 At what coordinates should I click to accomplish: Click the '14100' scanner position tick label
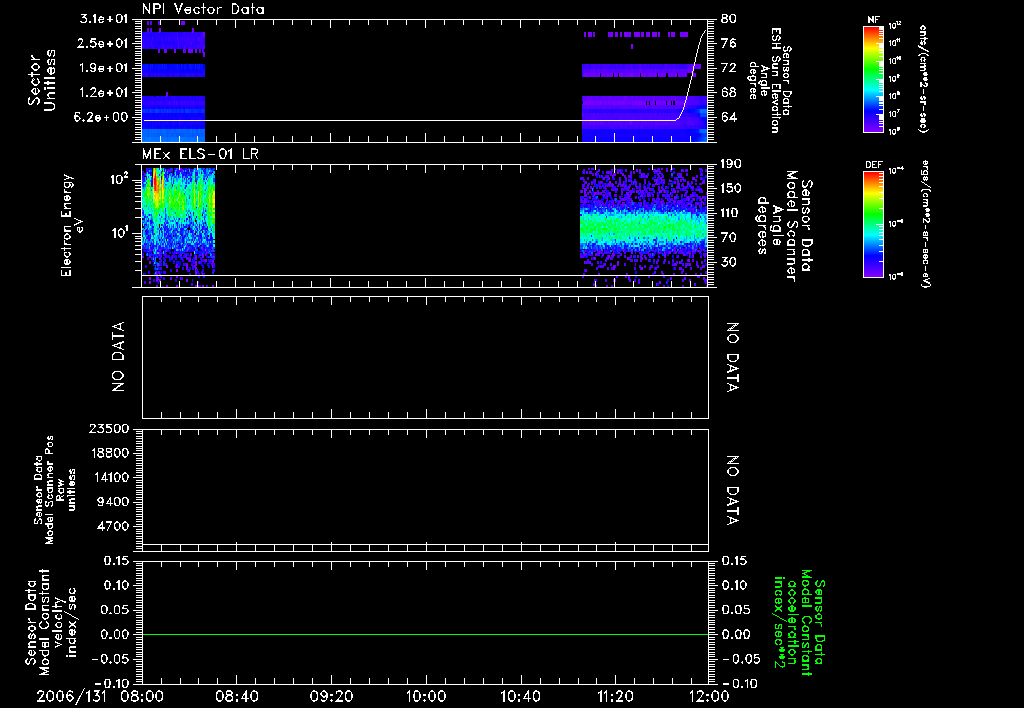tap(108, 477)
